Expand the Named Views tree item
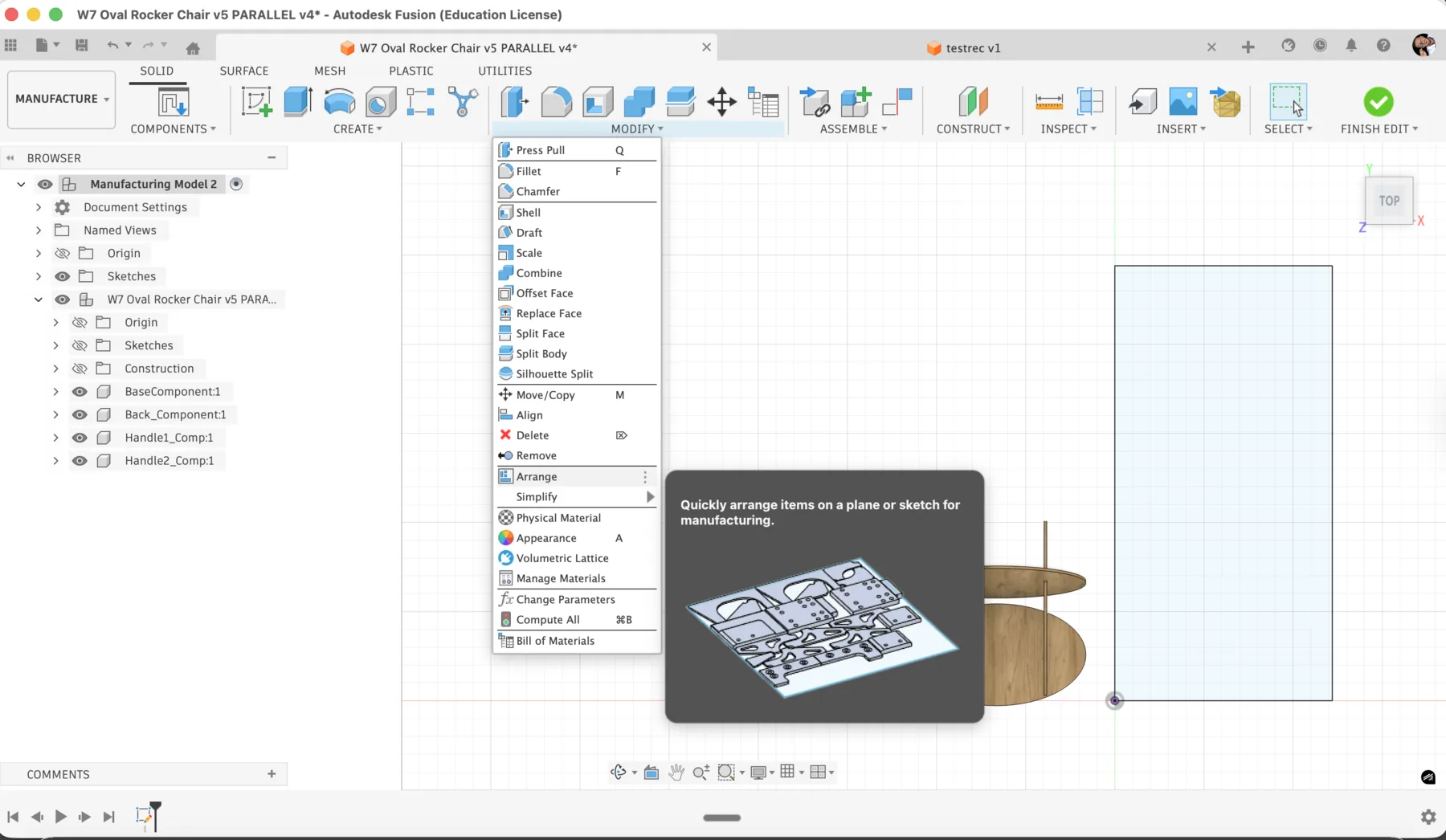Image resolution: width=1446 pixels, height=840 pixels. point(38,230)
